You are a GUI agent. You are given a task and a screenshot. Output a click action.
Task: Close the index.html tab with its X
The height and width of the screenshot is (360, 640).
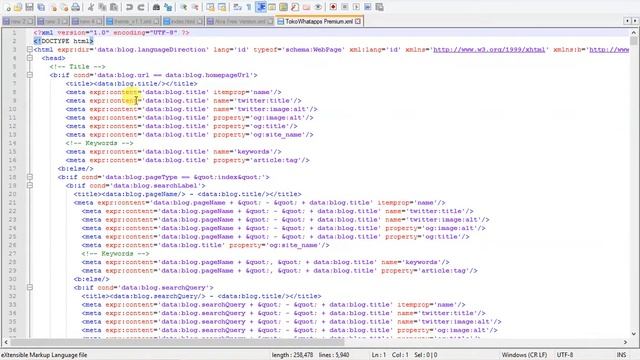click(200, 21)
